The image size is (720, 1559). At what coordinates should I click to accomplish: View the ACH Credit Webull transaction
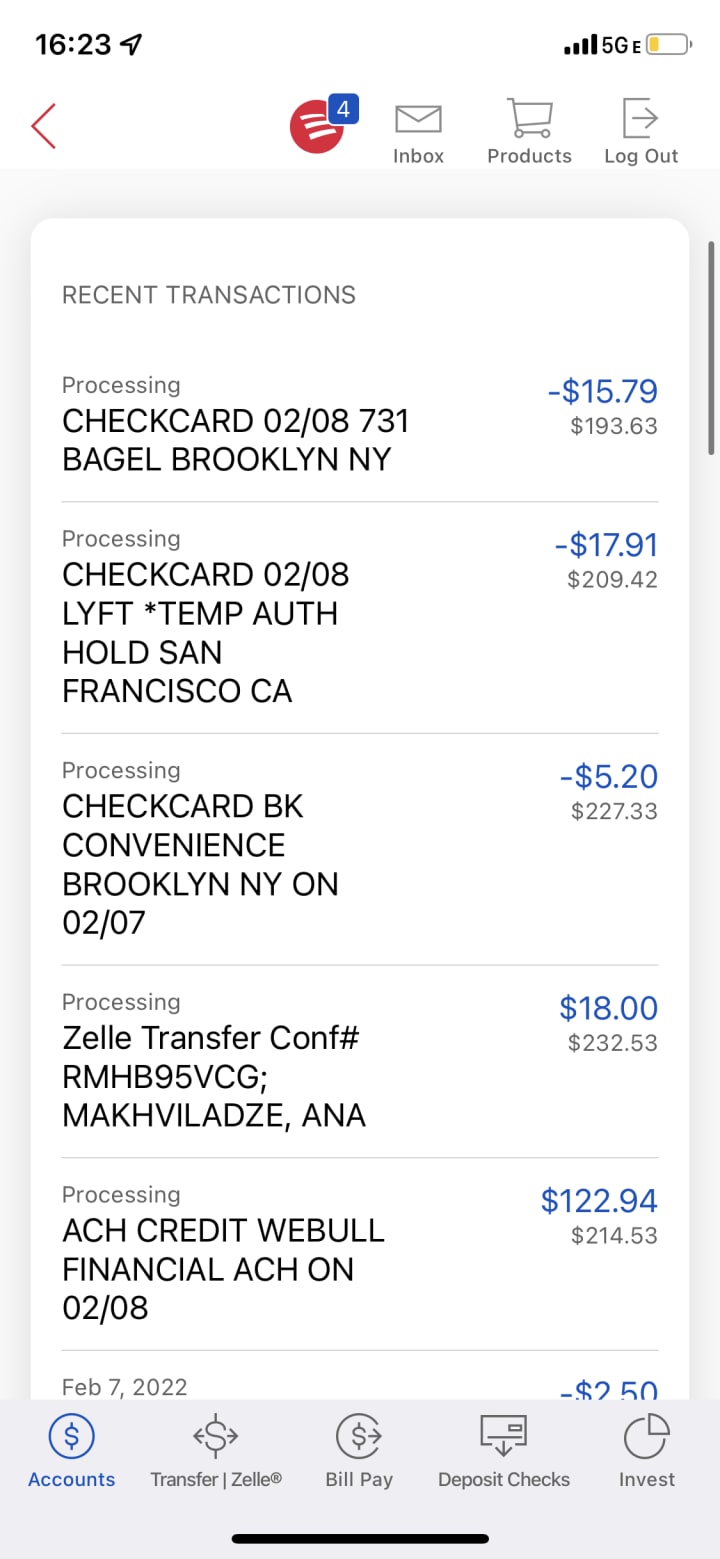223,1269
